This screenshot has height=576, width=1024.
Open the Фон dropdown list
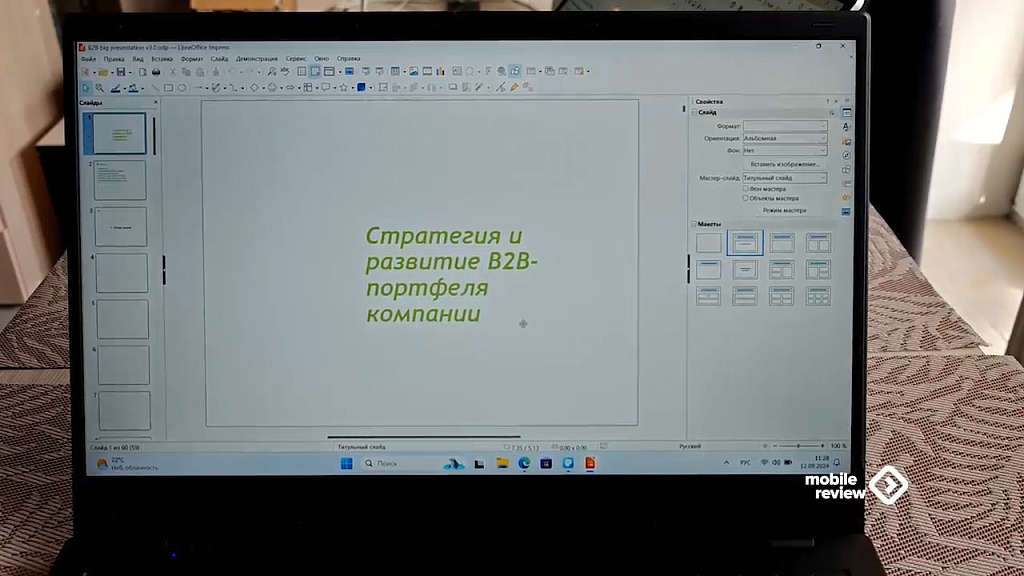click(785, 150)
